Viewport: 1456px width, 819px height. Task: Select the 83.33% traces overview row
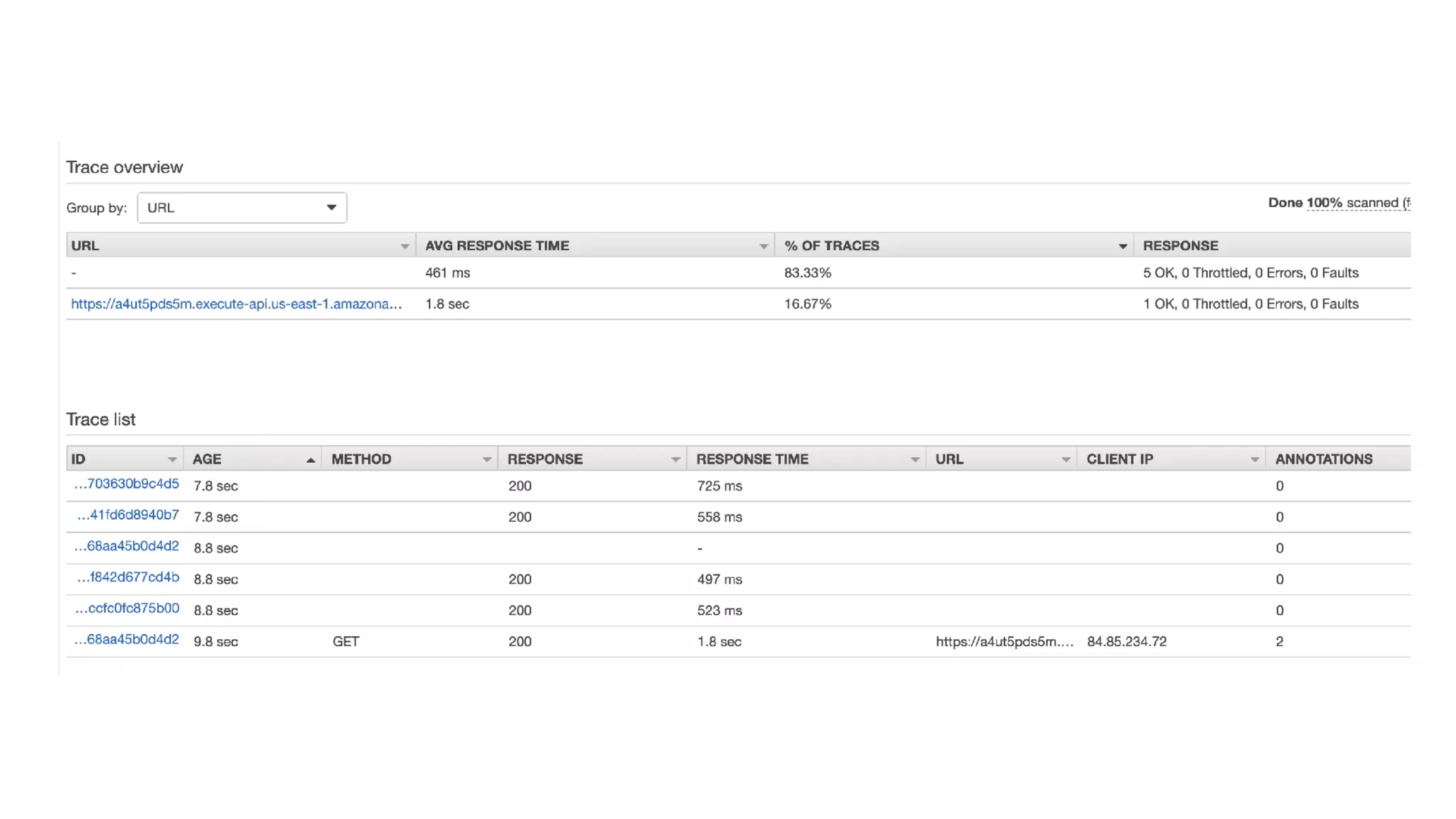(x=807, y=273)
